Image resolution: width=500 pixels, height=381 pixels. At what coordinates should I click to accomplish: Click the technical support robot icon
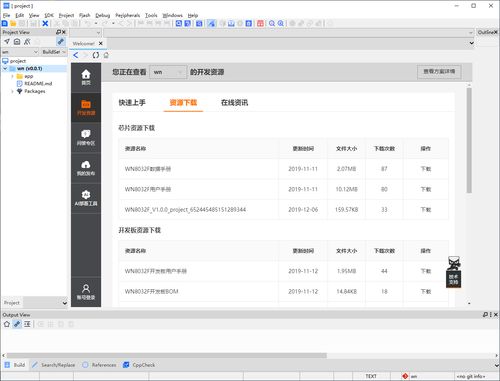point(454,272)
